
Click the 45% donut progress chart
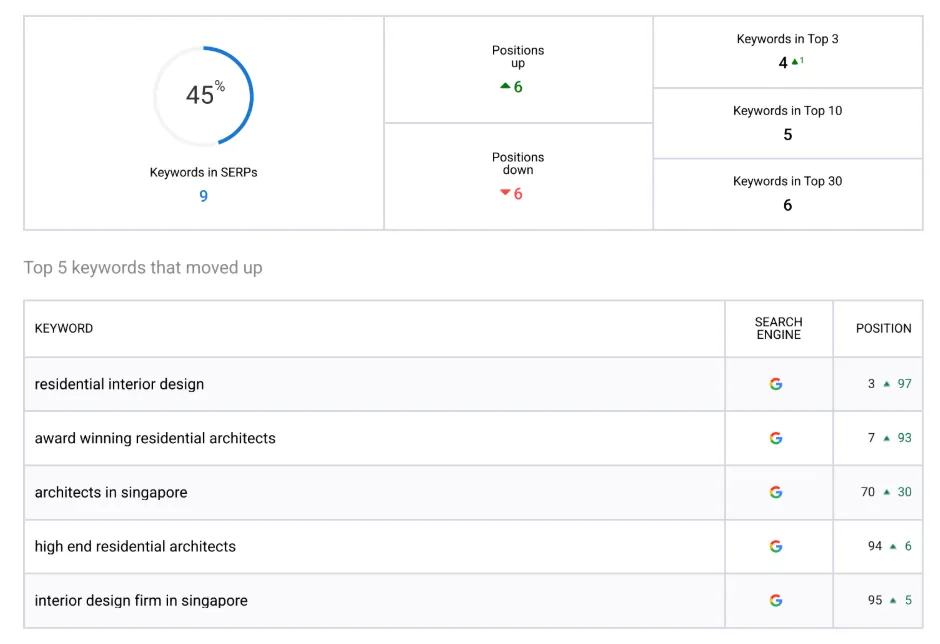(203, 95)
